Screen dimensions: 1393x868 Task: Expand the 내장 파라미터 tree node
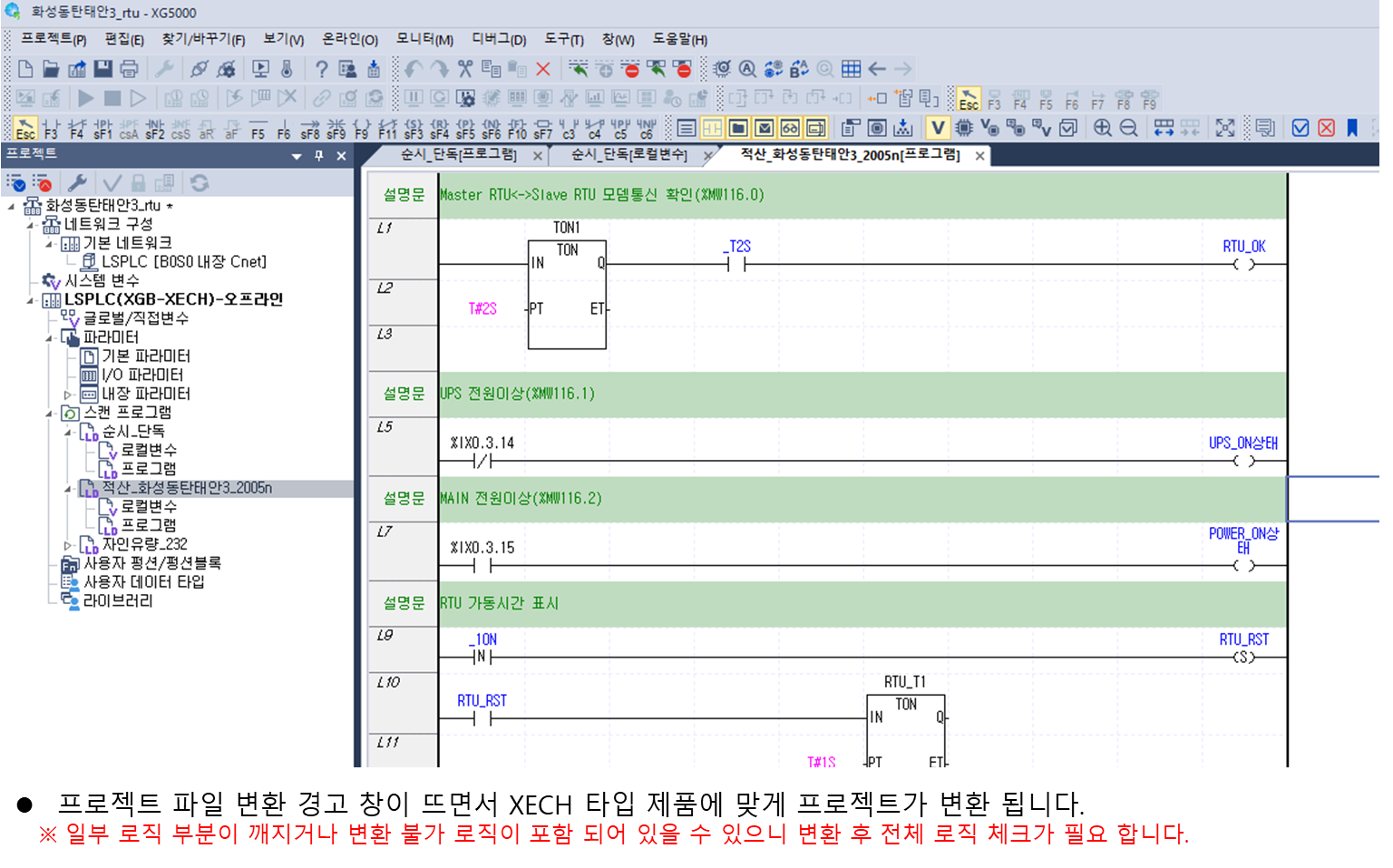pyautogui.click(x=67, y=395)
